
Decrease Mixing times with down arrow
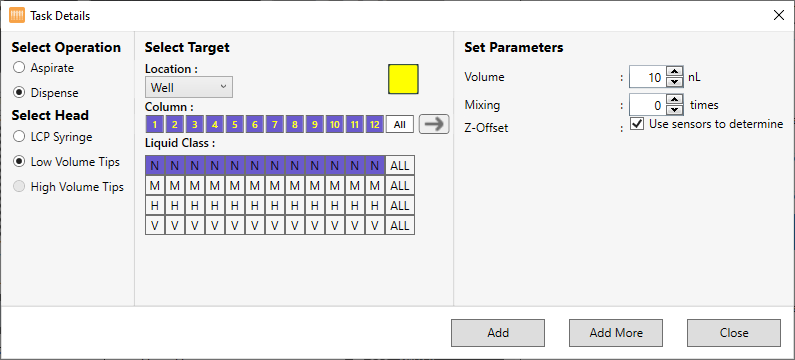coord(674,110)
